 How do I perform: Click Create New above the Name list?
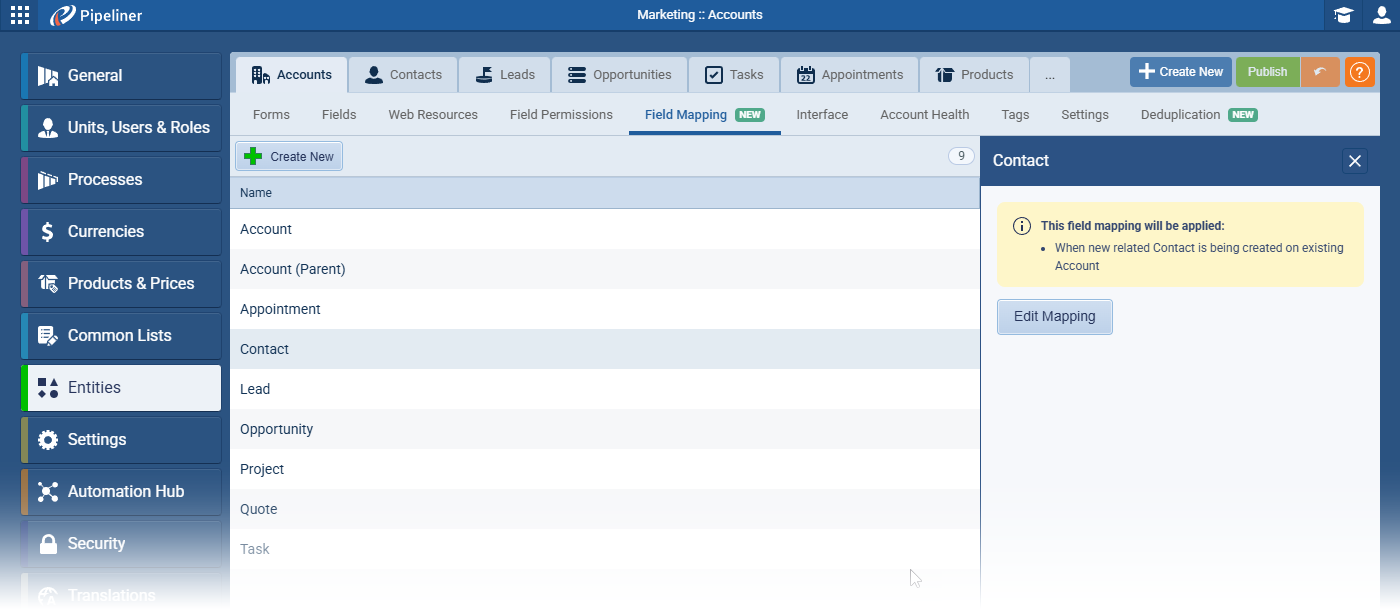tap(289, 157)
